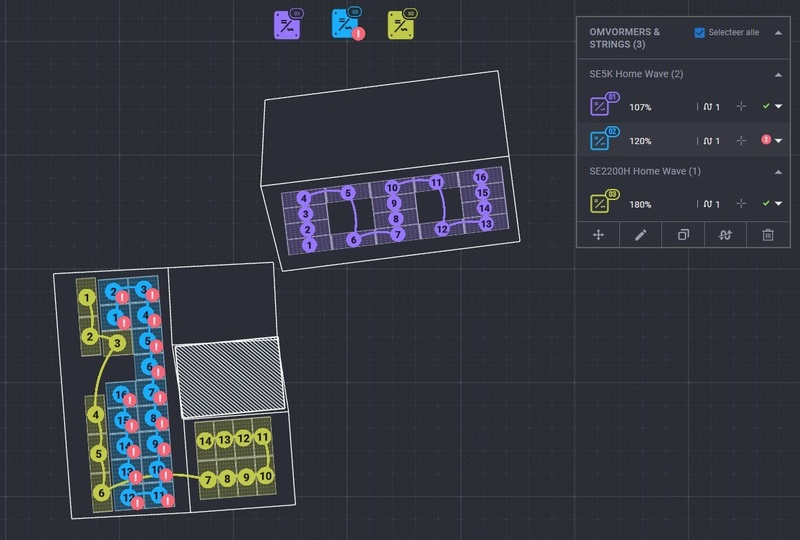Screen dimensions: 800x540
Task: Click inverter 01 icon in panel list
Action: pos(605,104)
